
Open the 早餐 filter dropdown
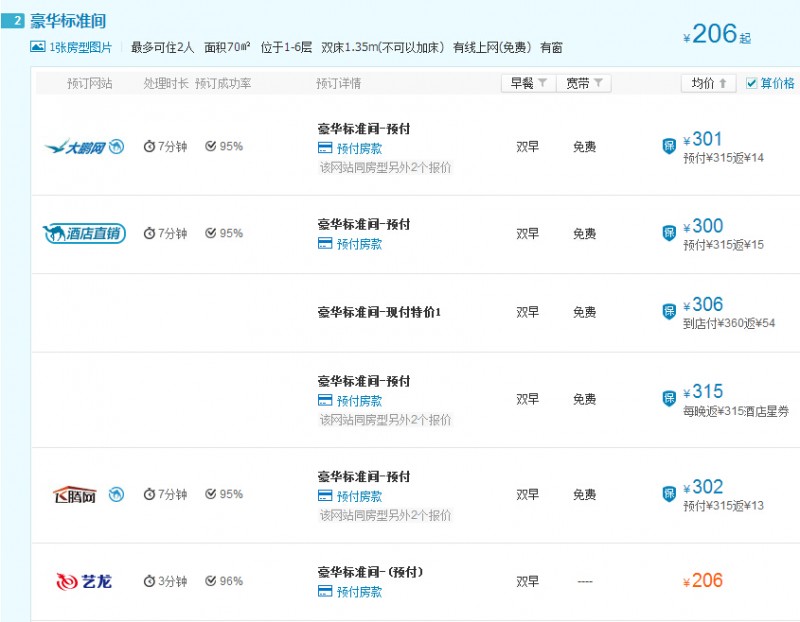click(528, 84)
